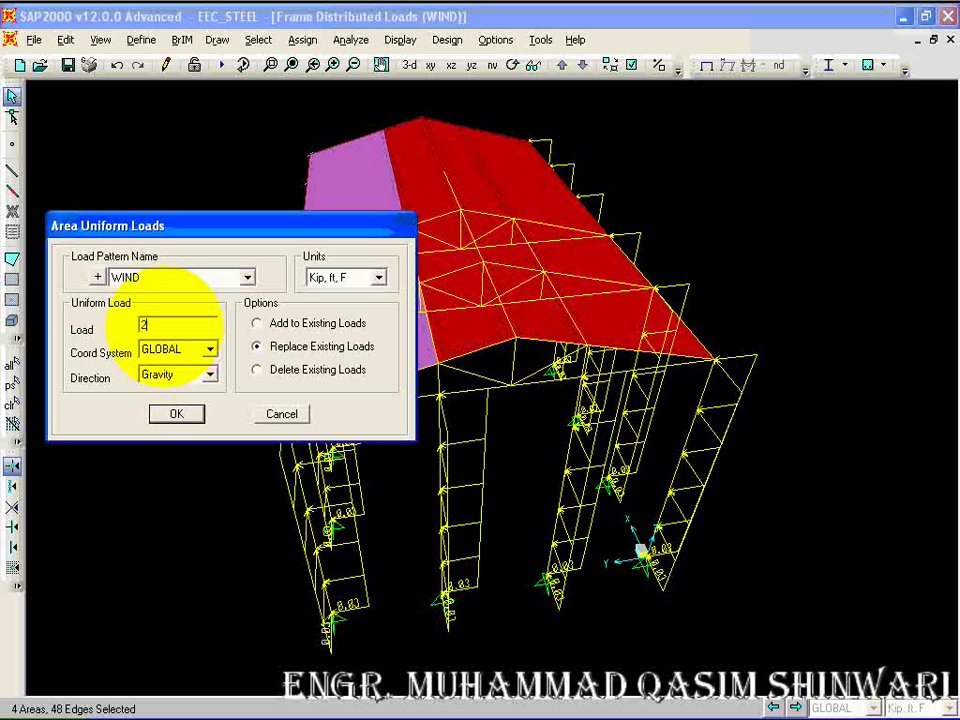Click the lock/unlock model icon
960x720 pixels.
coord(194,64)
